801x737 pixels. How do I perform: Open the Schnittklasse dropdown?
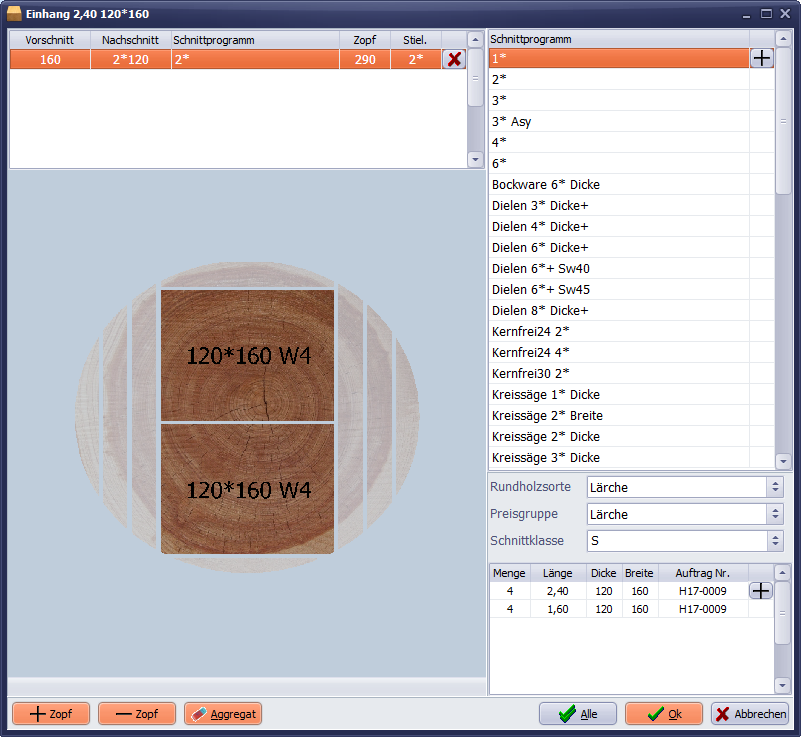tap(775, 540)
